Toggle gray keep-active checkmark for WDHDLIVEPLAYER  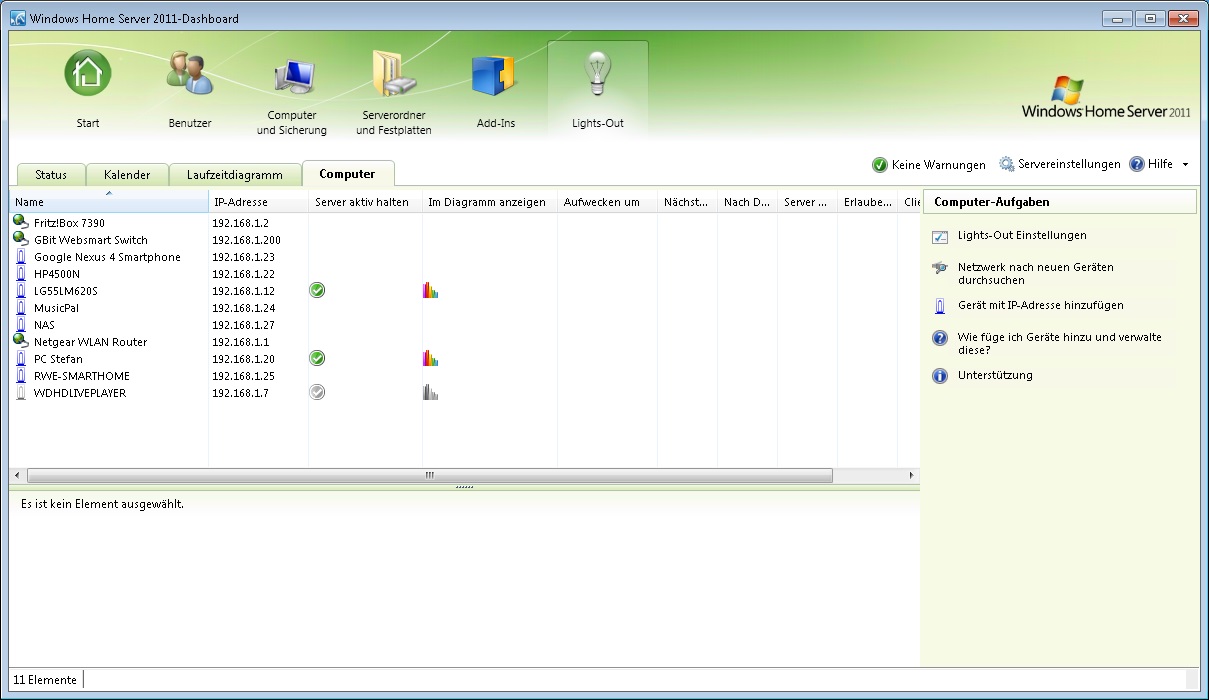[x=317, y=392]
